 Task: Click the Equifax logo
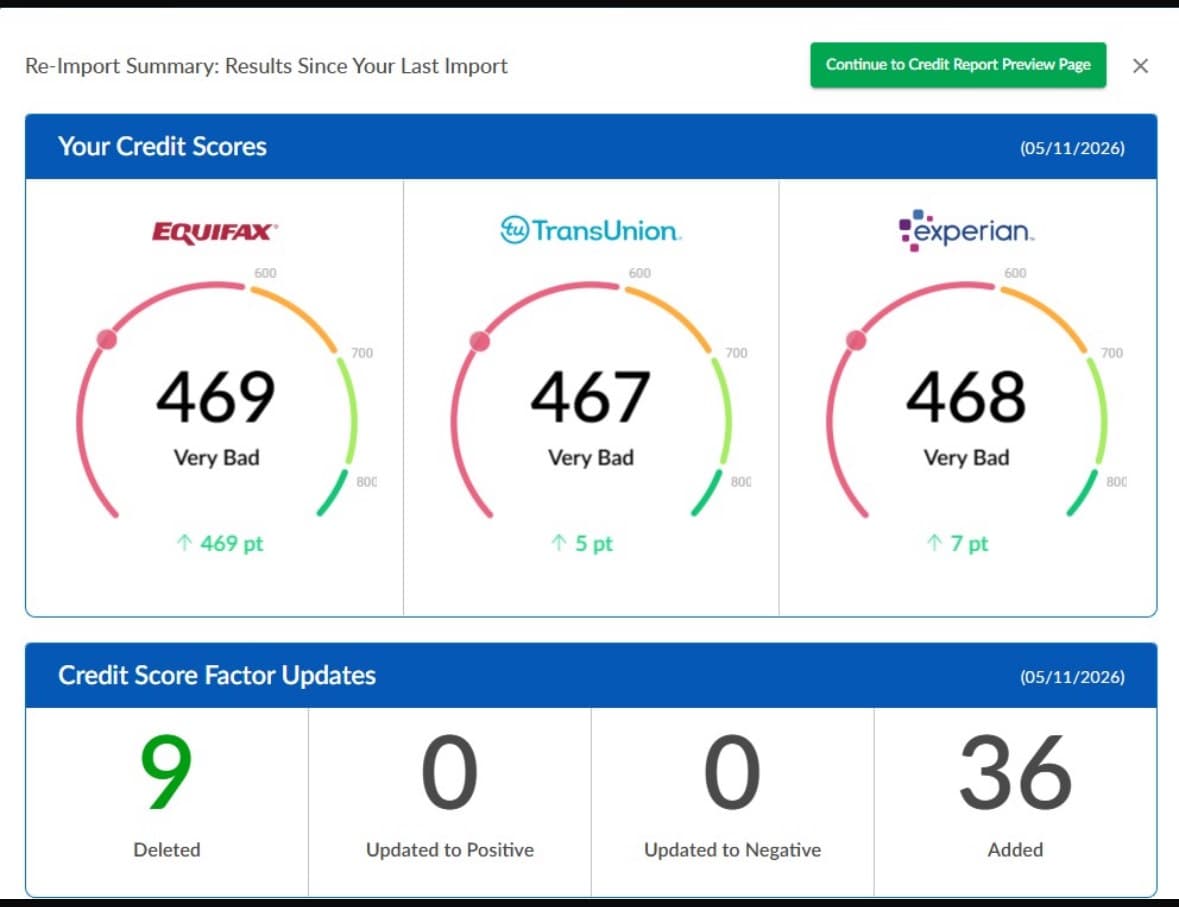tap(215, 232)
